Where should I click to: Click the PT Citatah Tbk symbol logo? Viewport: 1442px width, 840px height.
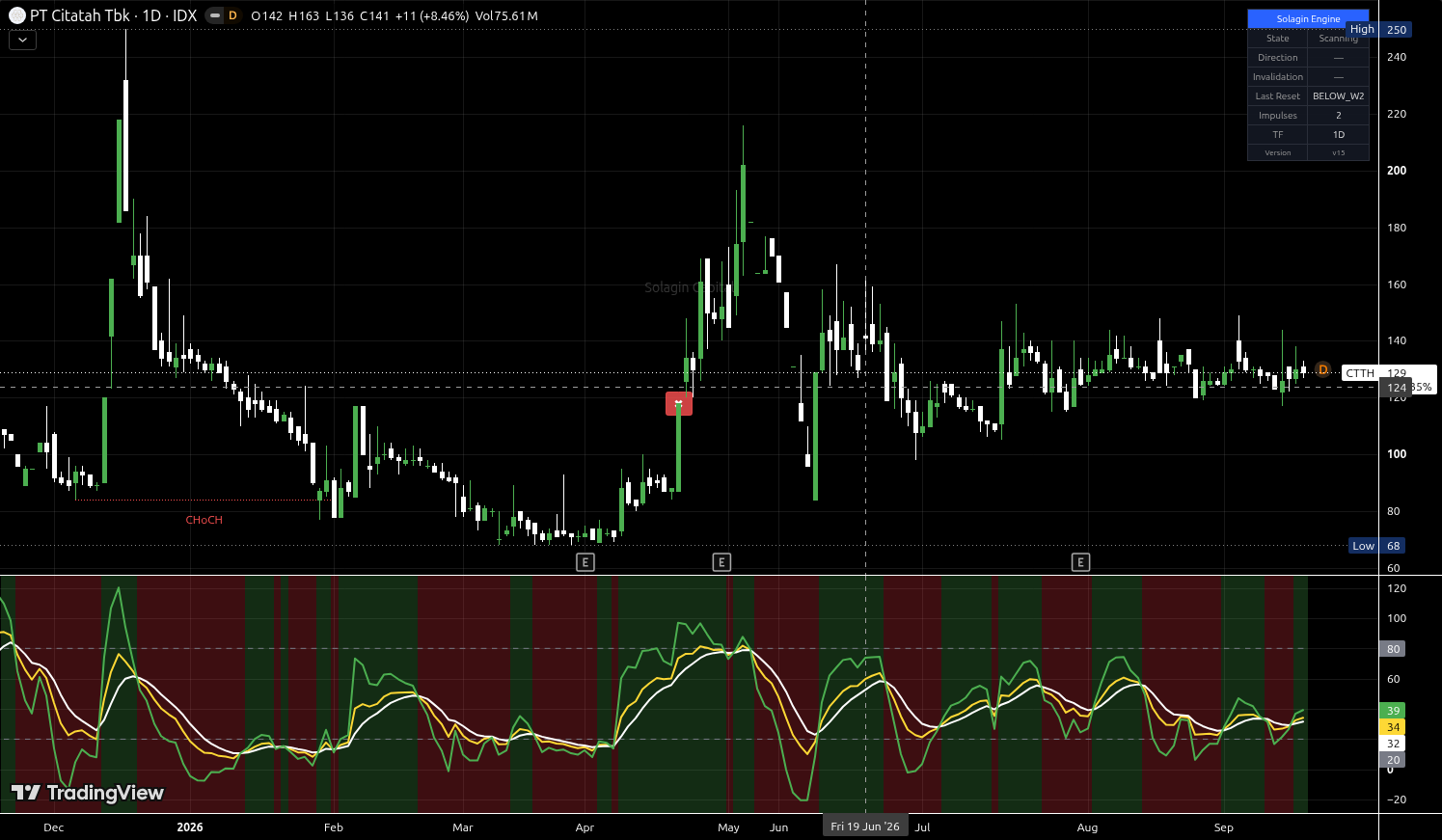17,15
